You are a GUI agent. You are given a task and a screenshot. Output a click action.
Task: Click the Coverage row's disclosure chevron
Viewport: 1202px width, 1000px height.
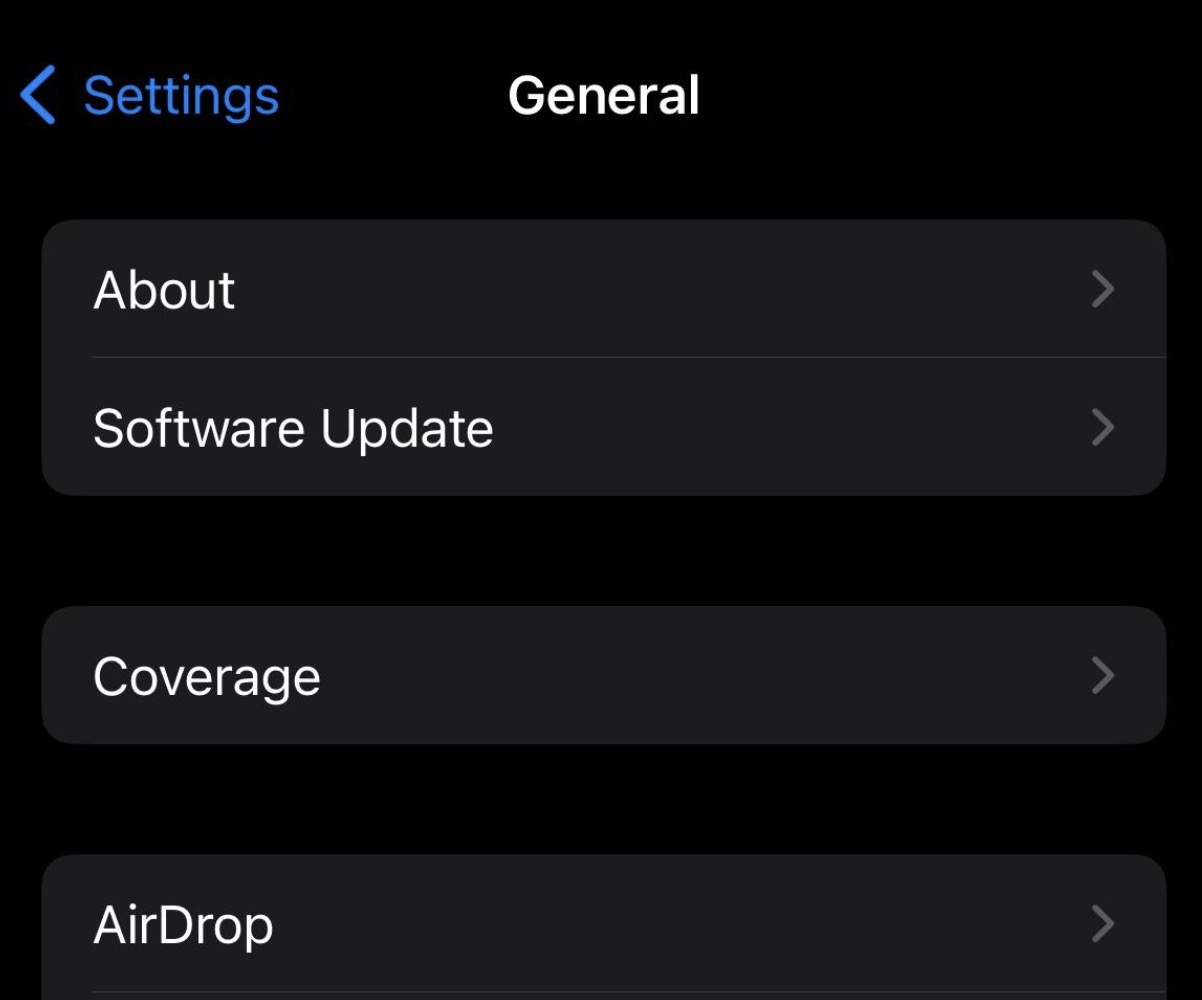coord(1102,676)
